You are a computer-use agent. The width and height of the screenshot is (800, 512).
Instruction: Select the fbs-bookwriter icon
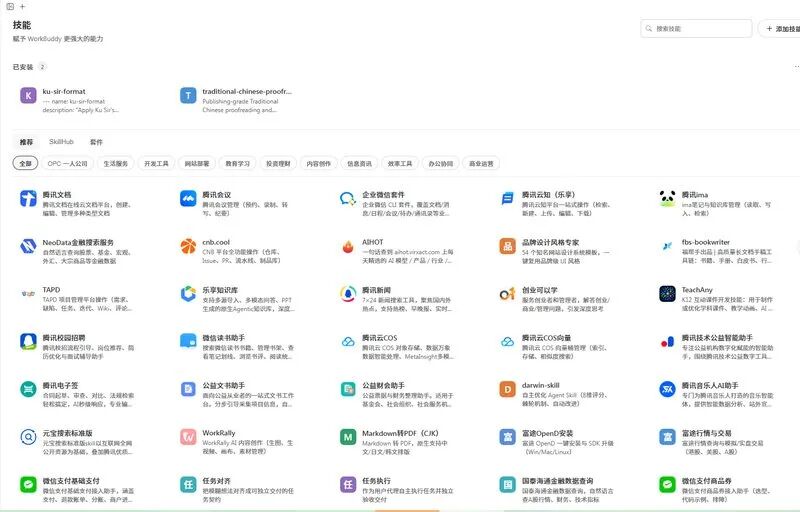click(667, 246)
